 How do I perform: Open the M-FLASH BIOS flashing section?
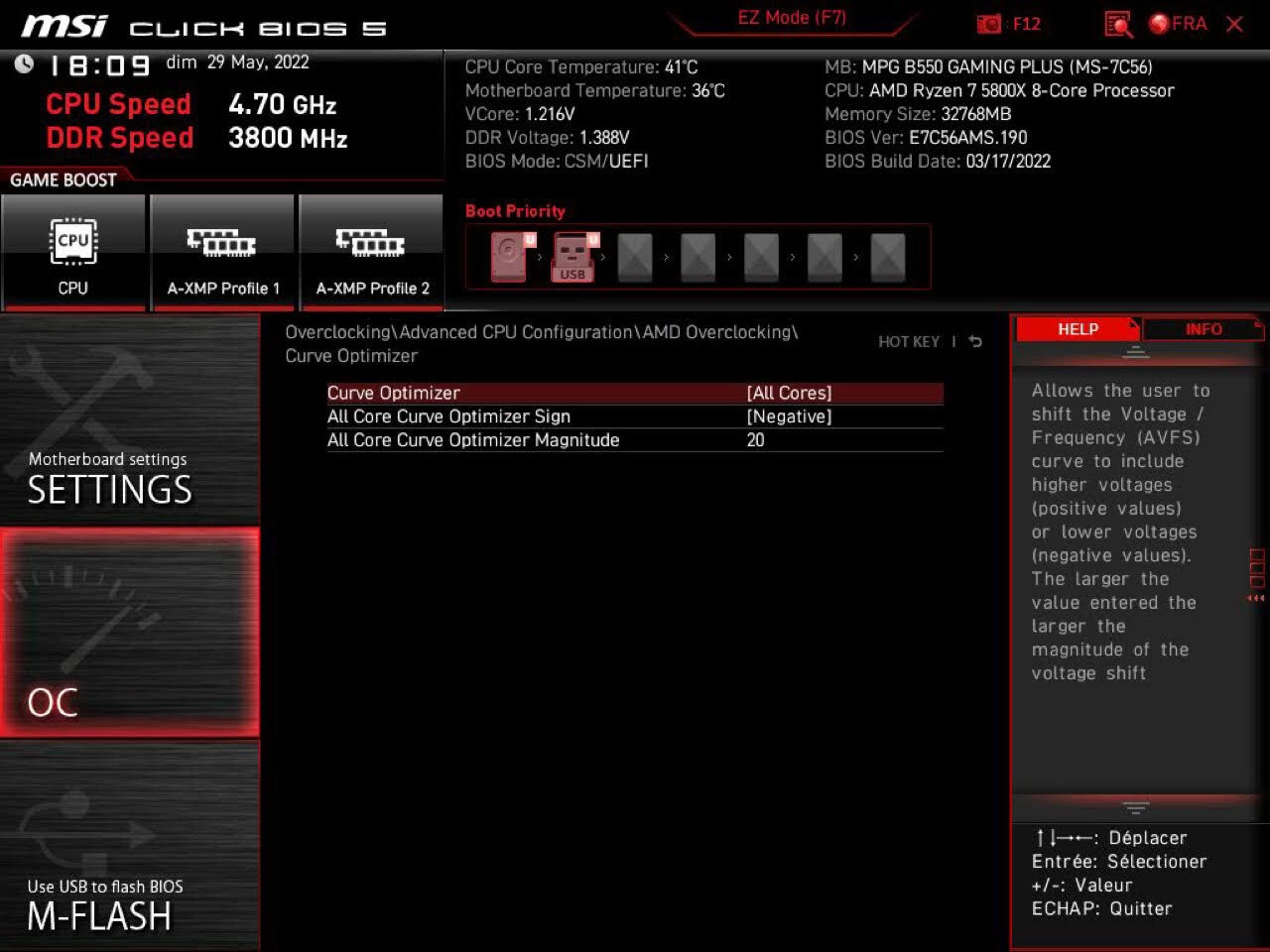[x=130, y=845]
